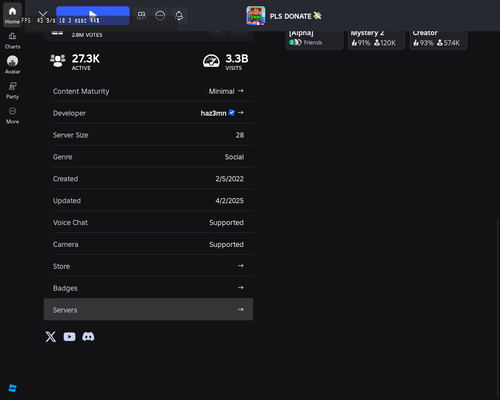Click the 3.3B visits count
Screen dimensions: 500x400
click(237, 59)
